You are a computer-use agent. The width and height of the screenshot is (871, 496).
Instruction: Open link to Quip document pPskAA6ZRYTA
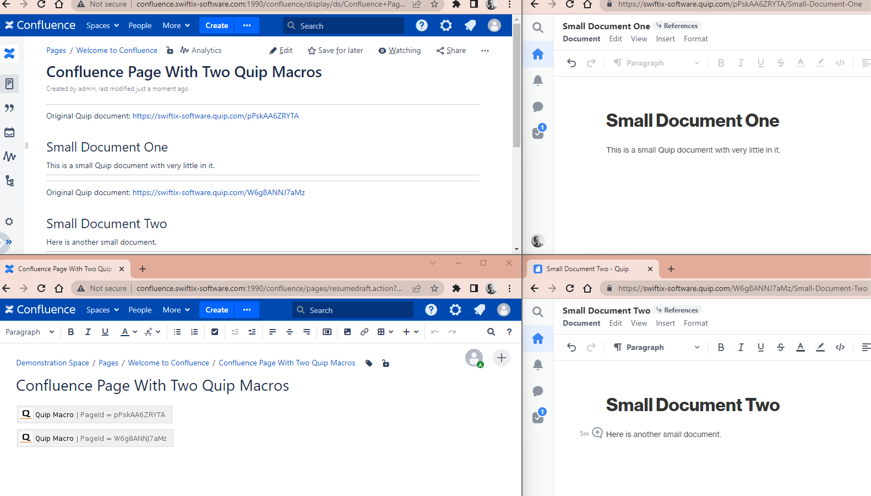216,116
